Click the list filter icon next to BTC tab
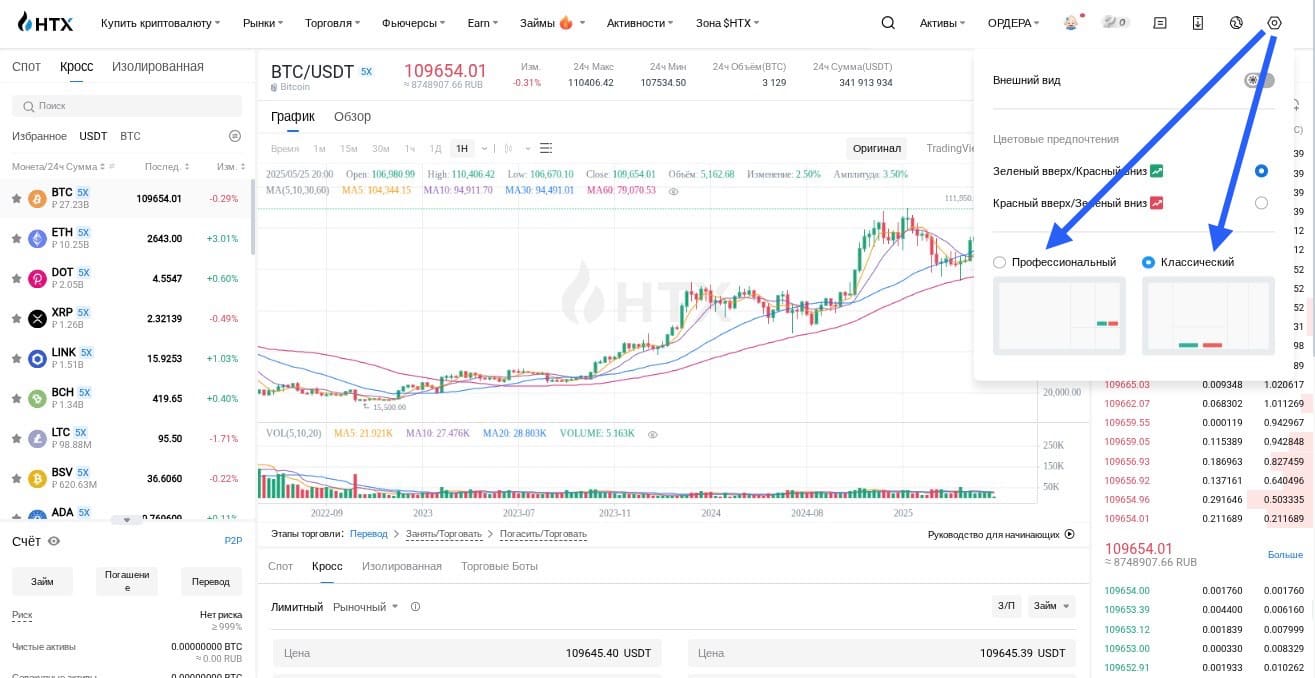The image size is (1315, 678). (x=234, y=136)
